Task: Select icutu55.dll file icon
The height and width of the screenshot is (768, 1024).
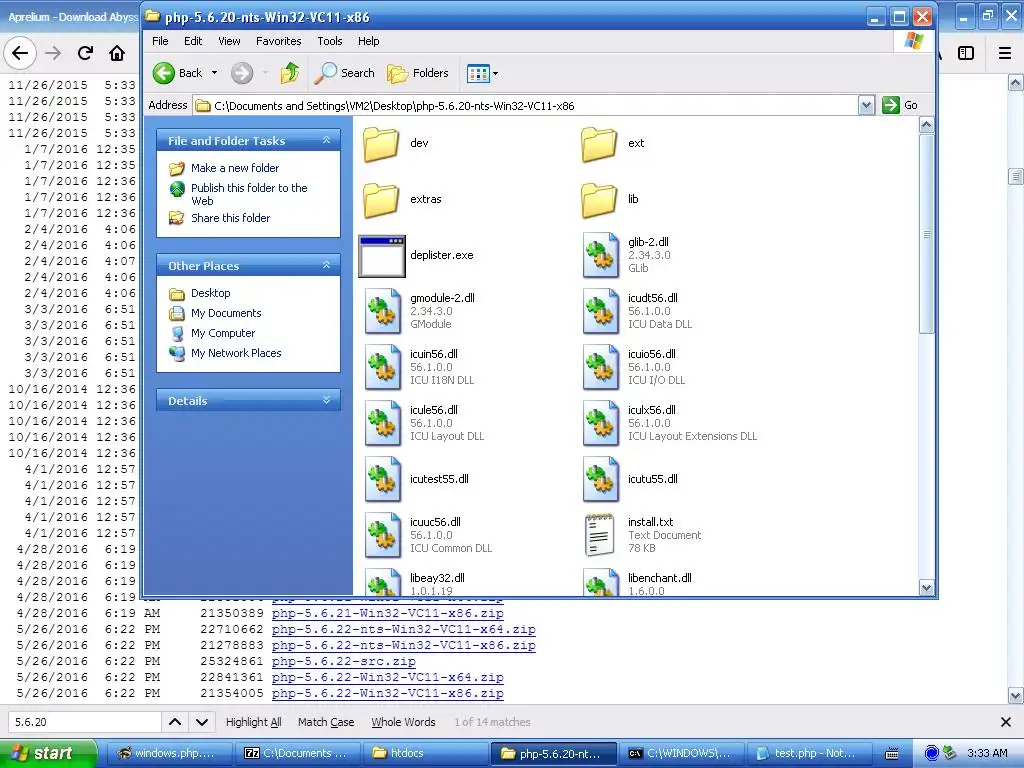Action: (x=600, y=479)
